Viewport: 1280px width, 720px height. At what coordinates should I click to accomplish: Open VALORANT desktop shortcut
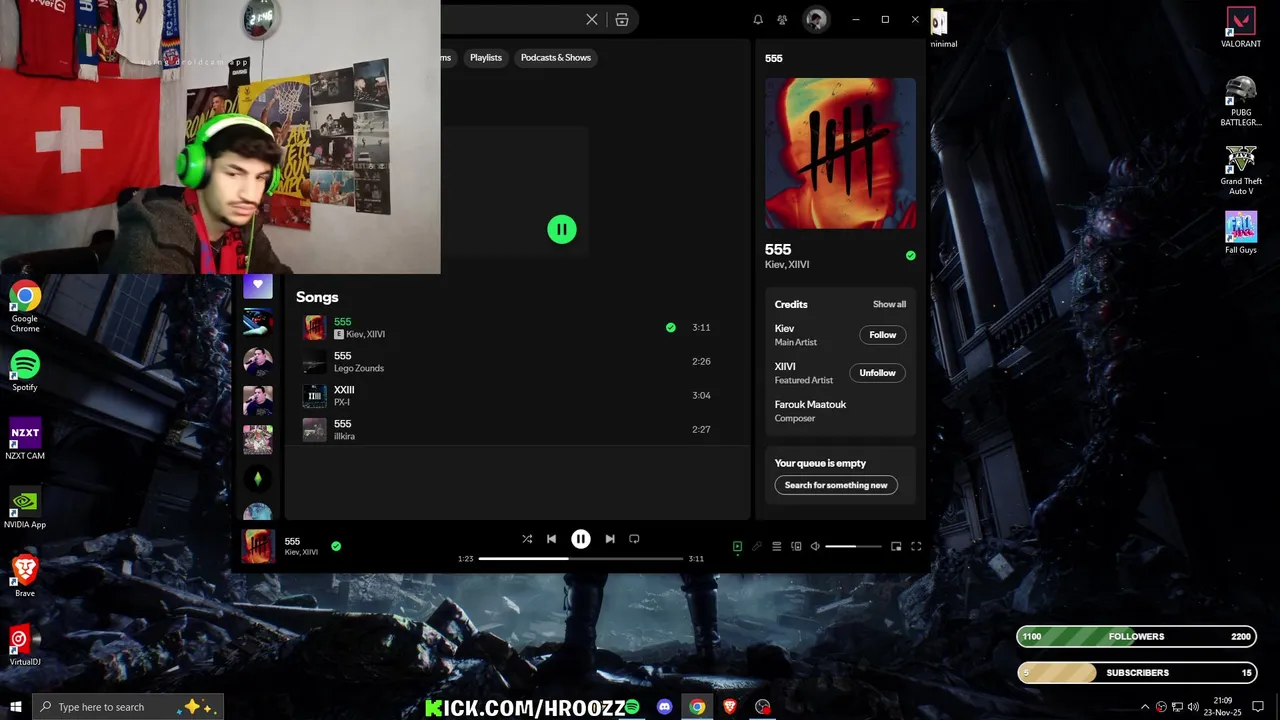(1241, 28)
